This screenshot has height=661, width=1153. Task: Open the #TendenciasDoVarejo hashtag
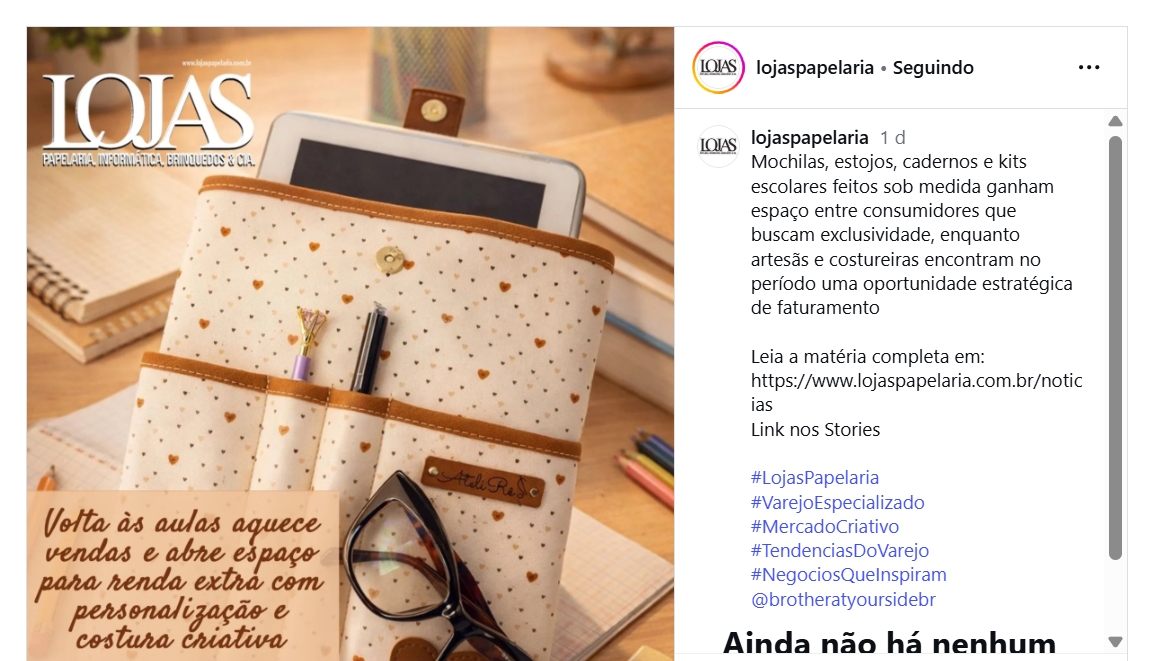point(840,551)
